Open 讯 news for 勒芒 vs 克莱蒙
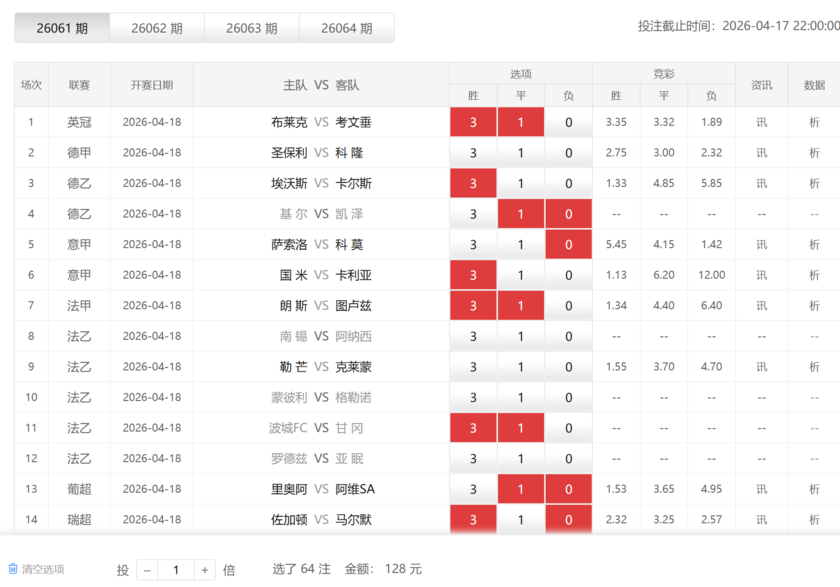This screenshot has width=840, height=587. coord(761,366)
